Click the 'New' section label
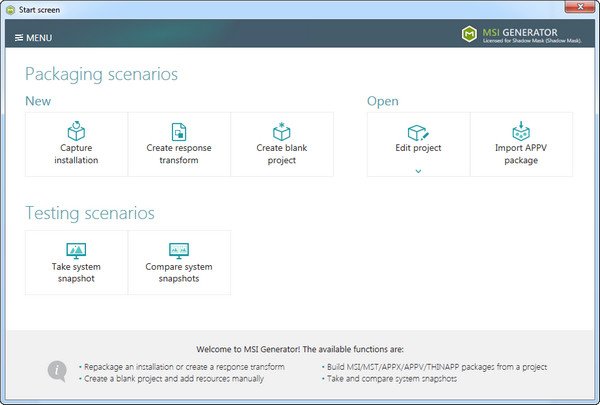Image resolution: width=600 pixels, height=405 pixels. click(x=38, y=101)
